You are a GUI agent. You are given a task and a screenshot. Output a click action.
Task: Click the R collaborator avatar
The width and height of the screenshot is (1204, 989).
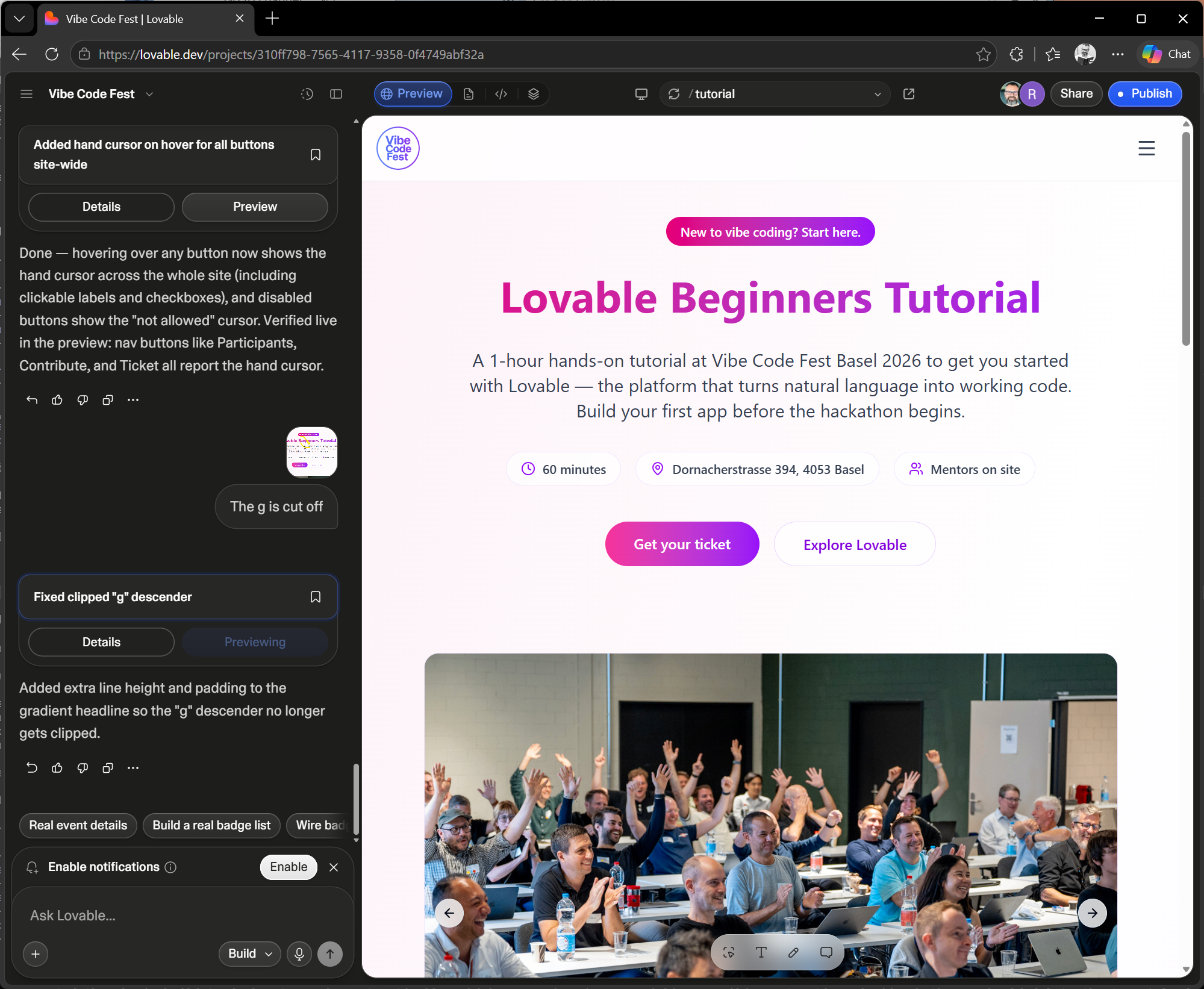(1032, 94)
